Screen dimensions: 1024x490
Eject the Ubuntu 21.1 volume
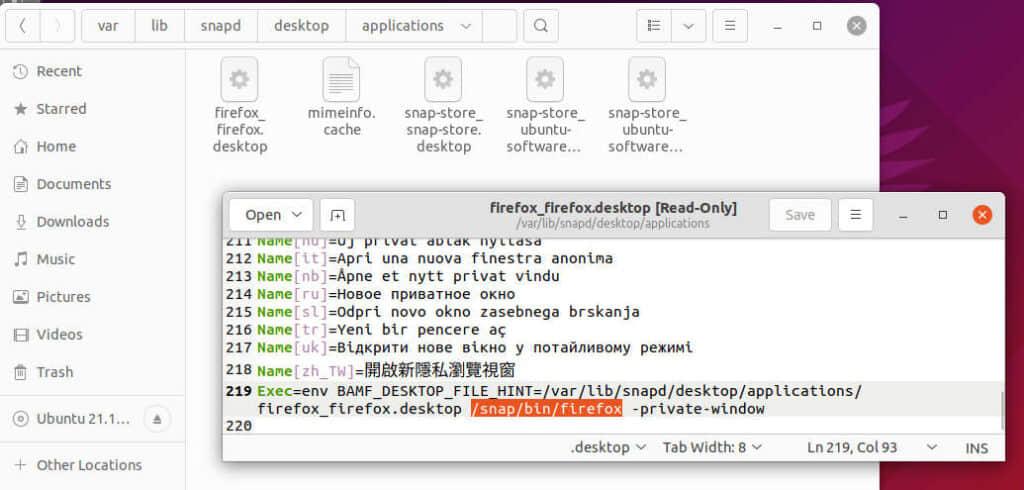tap(158, 418)
